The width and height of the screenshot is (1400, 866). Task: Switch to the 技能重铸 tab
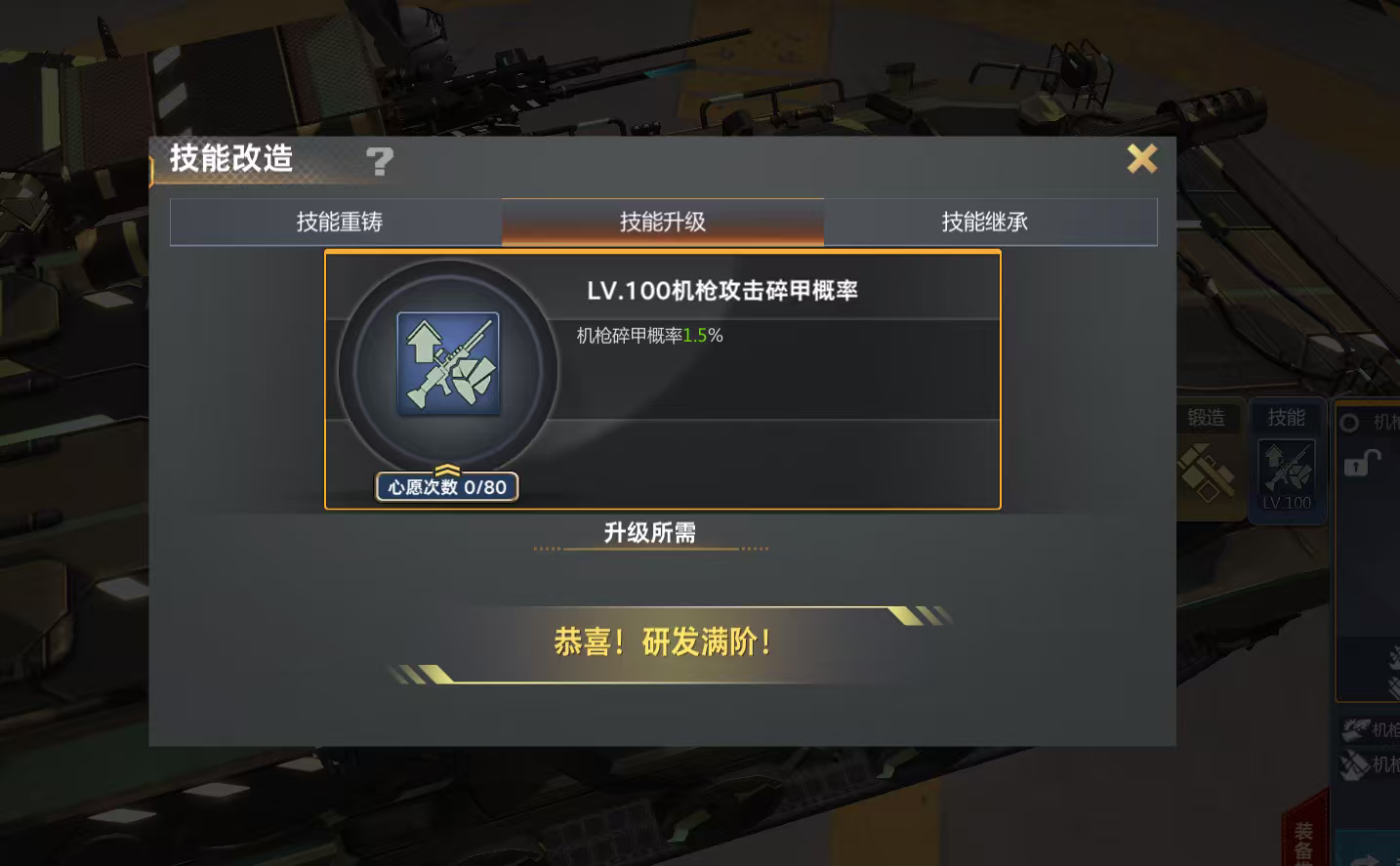click(337, 222)
